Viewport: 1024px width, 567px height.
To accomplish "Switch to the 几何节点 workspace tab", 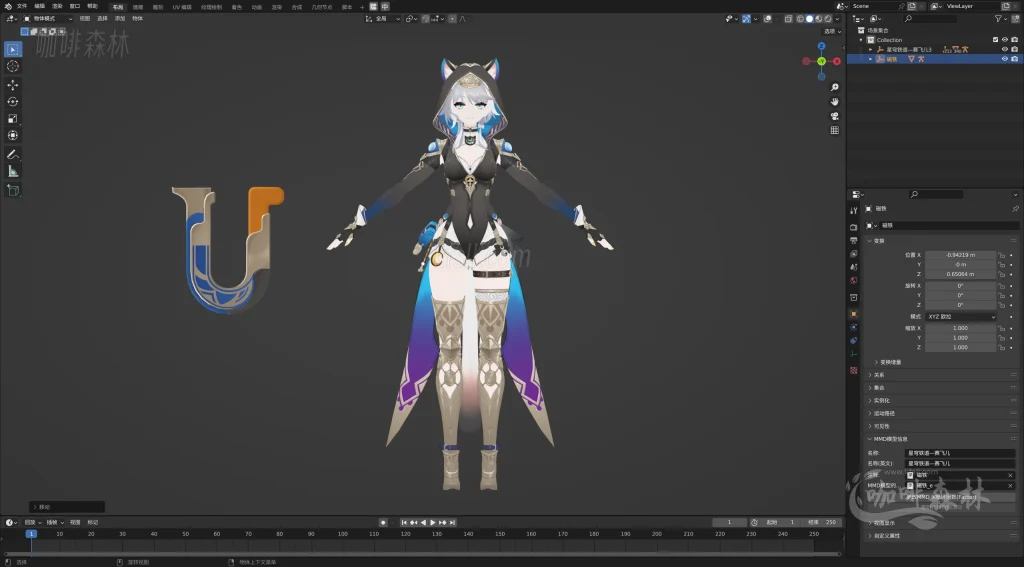I will coord(321,7).
